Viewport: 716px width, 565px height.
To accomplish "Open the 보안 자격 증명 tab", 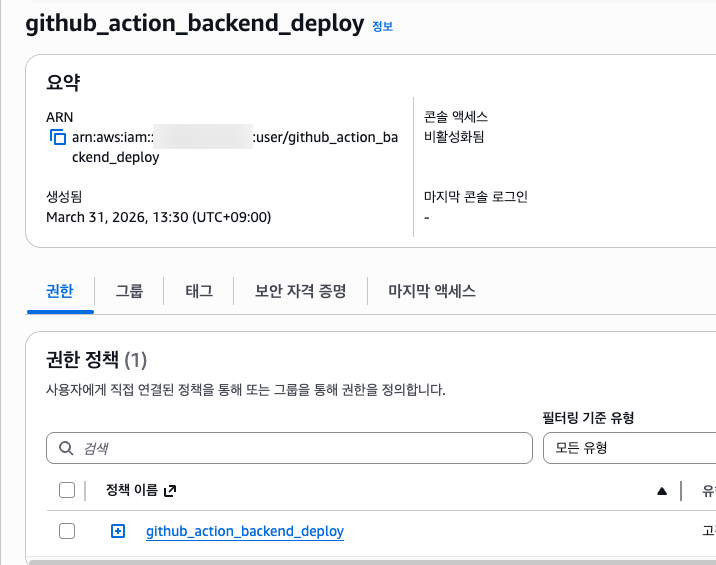I will [x=300, y=291].
